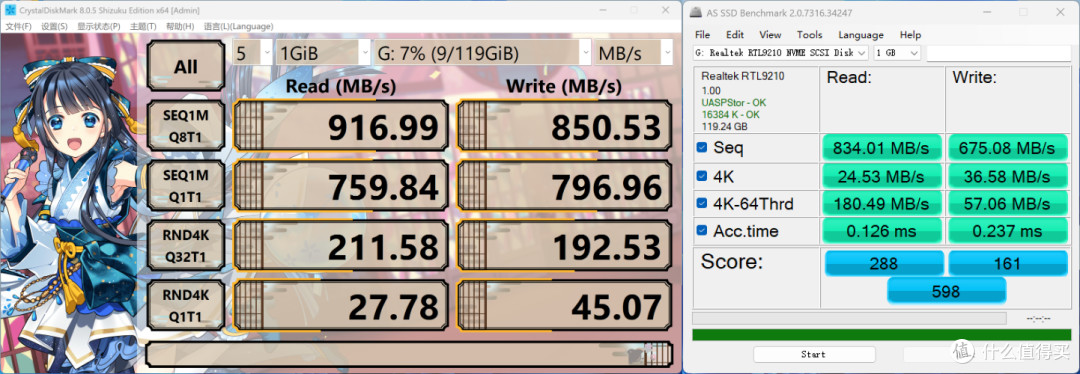
Task: Uncheck the Acc.time test checkbox
Action: click(702, 231)
